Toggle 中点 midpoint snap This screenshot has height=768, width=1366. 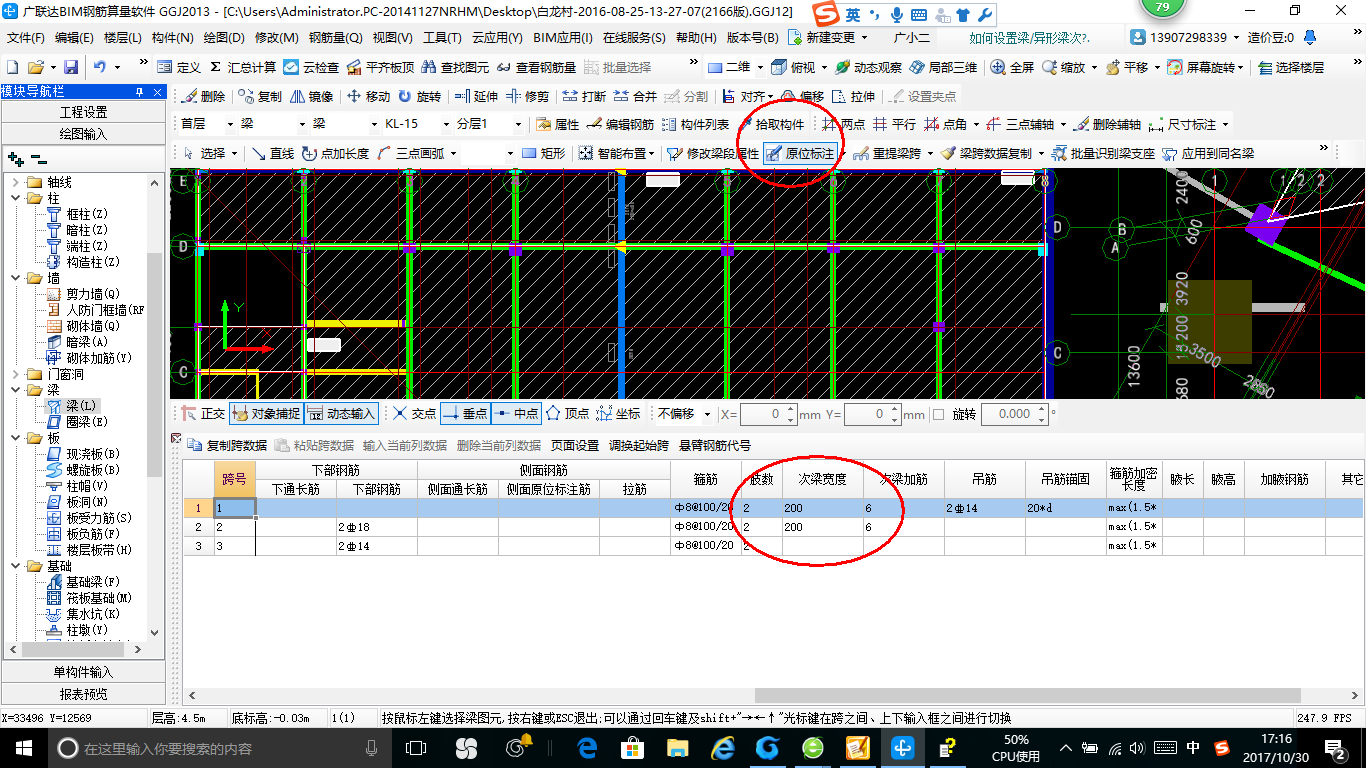pyautogui.click(x=516, y=413)
